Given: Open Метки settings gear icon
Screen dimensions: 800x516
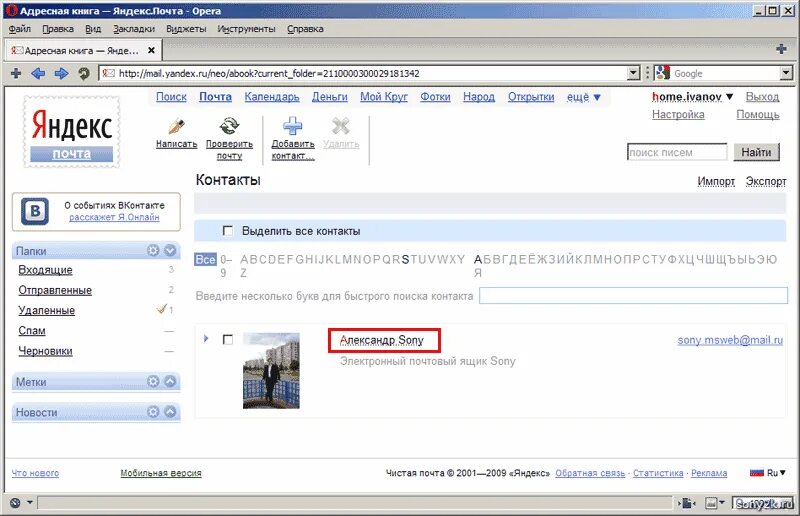Looking at the screenshot, I should coord(153,381).
